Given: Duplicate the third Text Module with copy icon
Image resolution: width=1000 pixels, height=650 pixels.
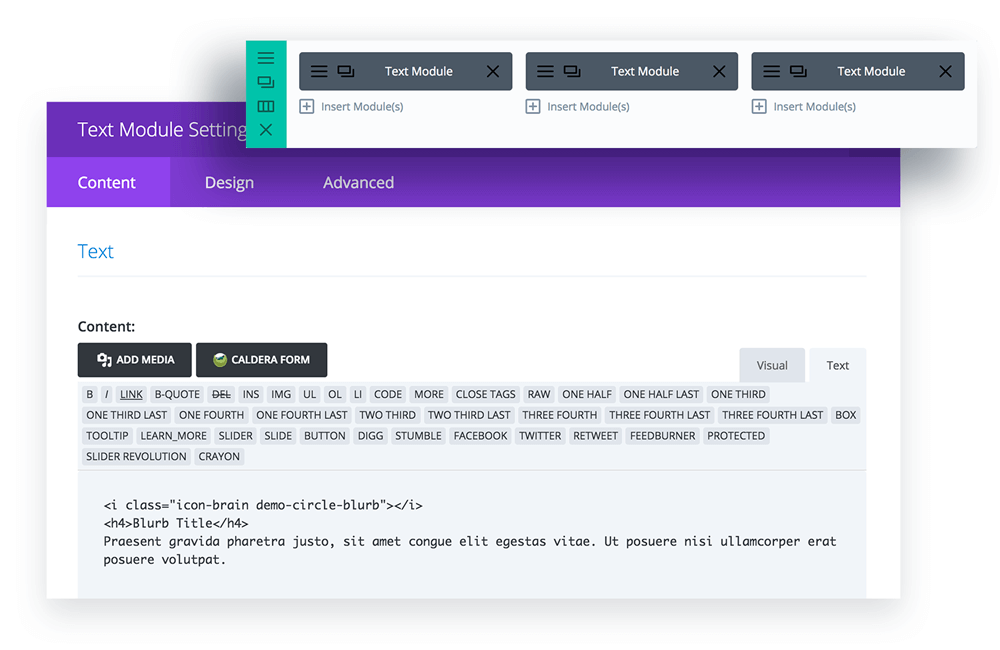Looking at the screenshot, I should pyautogui.click(x=798, y=71).
